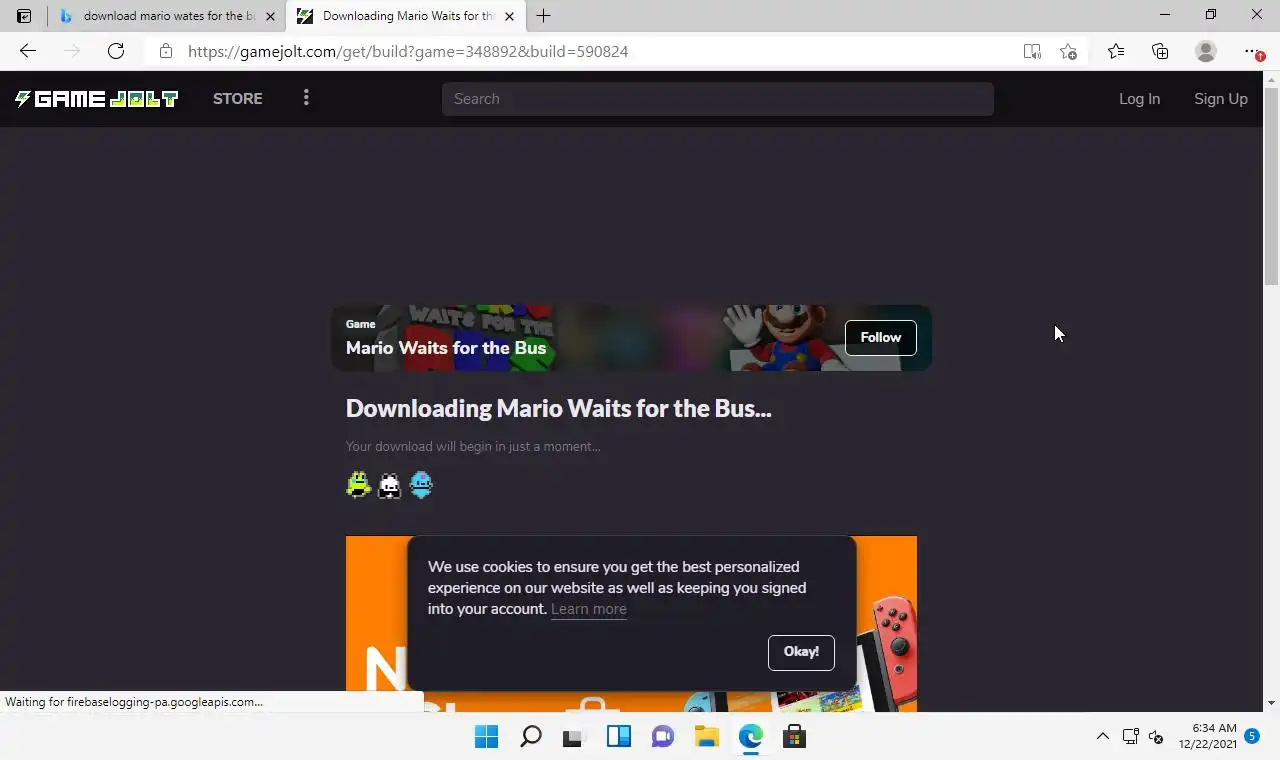The width and height of the screenshot is (1280, 760).
Task: Click the Game Jolt Search field
Action: pos(718,98)
